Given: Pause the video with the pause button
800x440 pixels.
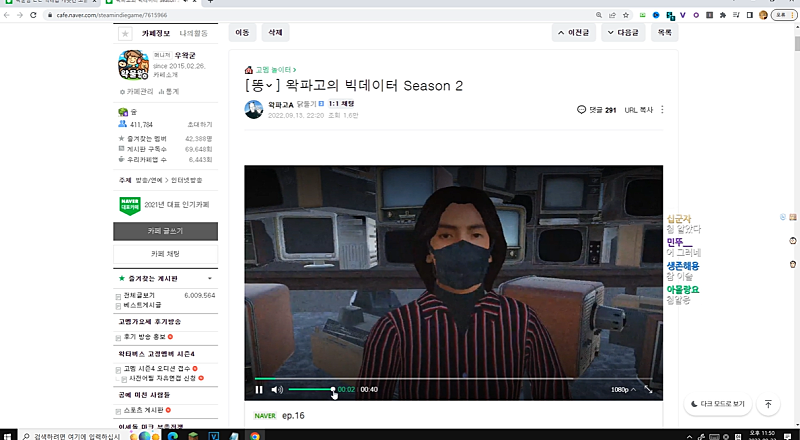Looking at the screenshot, I should tap(259, 389).
